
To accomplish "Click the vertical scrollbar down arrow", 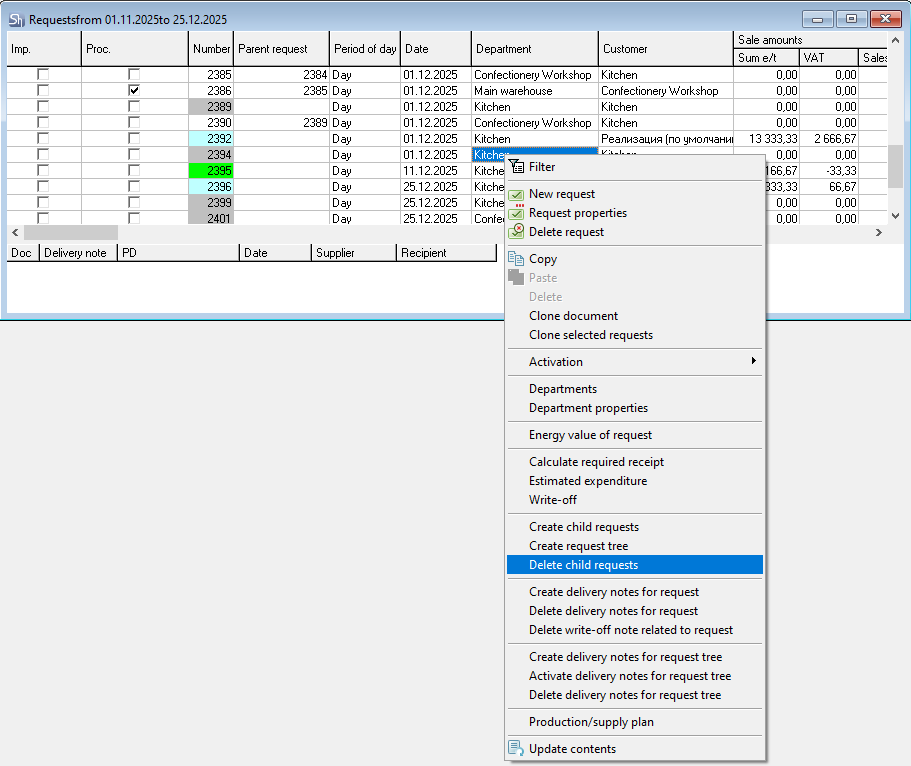I will [896, 215].
